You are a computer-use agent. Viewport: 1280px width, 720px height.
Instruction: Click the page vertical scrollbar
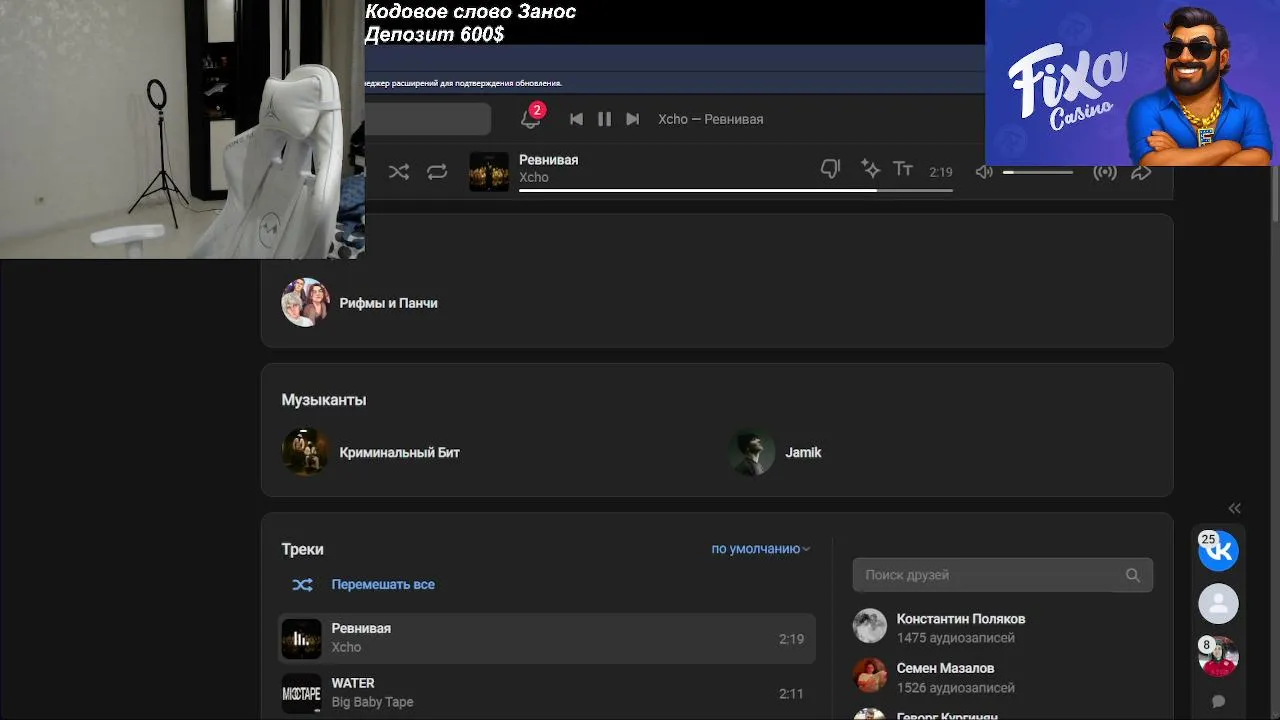pos(1275,194)
